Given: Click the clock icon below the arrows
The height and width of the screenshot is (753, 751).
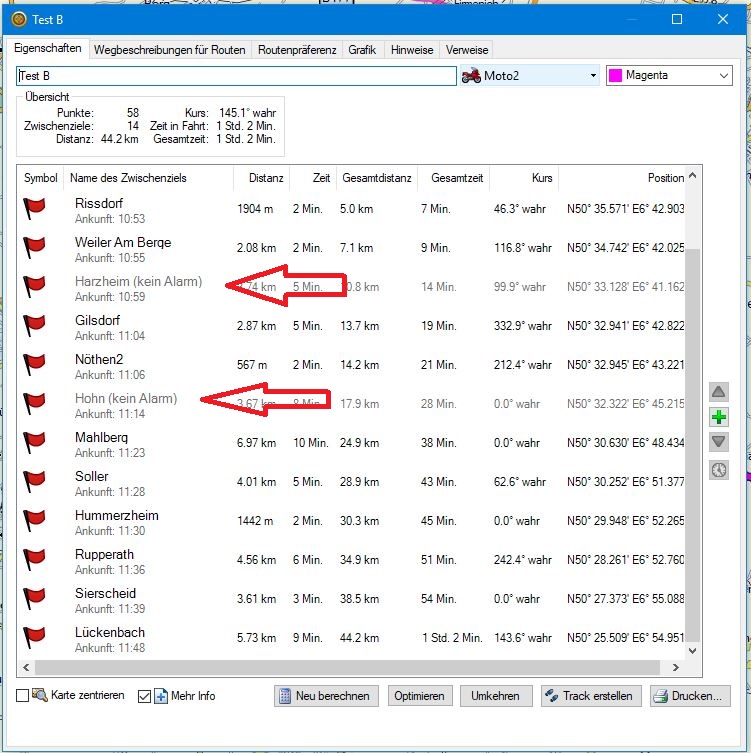Looking at the screenshot, I should 718,469.
